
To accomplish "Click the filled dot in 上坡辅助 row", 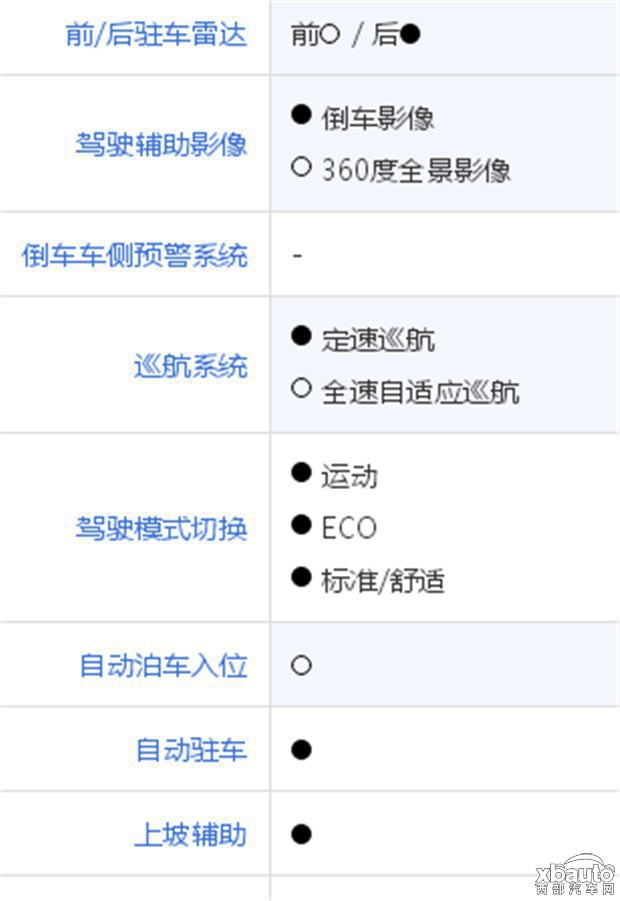I will (x=301, y=834).
